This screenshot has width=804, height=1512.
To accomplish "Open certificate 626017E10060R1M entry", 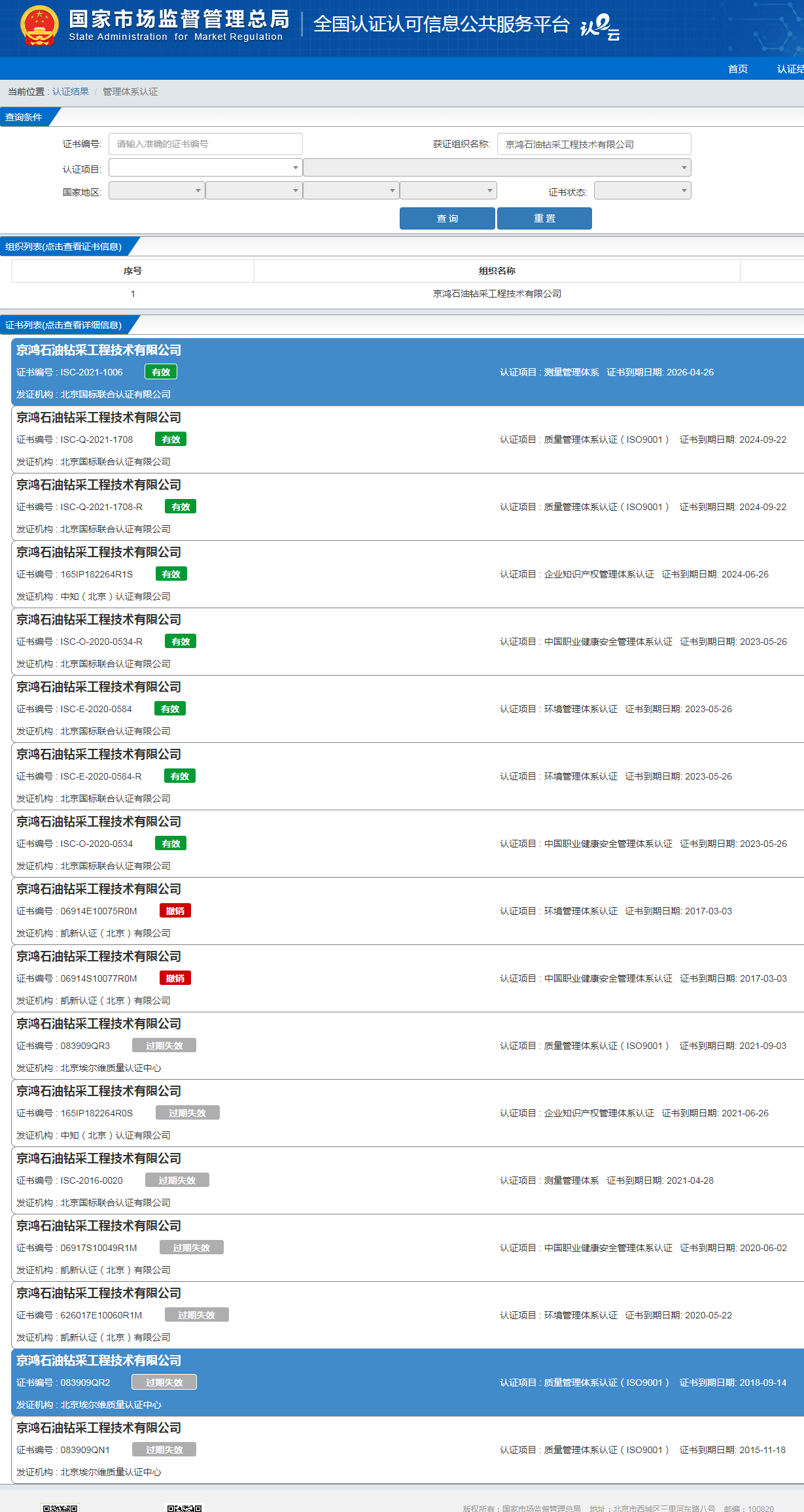I will [x=407, y=1314].
